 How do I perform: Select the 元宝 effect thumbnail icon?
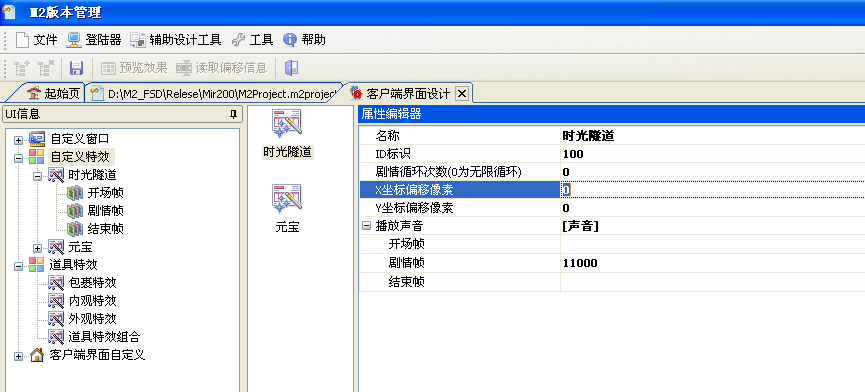(x=287, y=198)
